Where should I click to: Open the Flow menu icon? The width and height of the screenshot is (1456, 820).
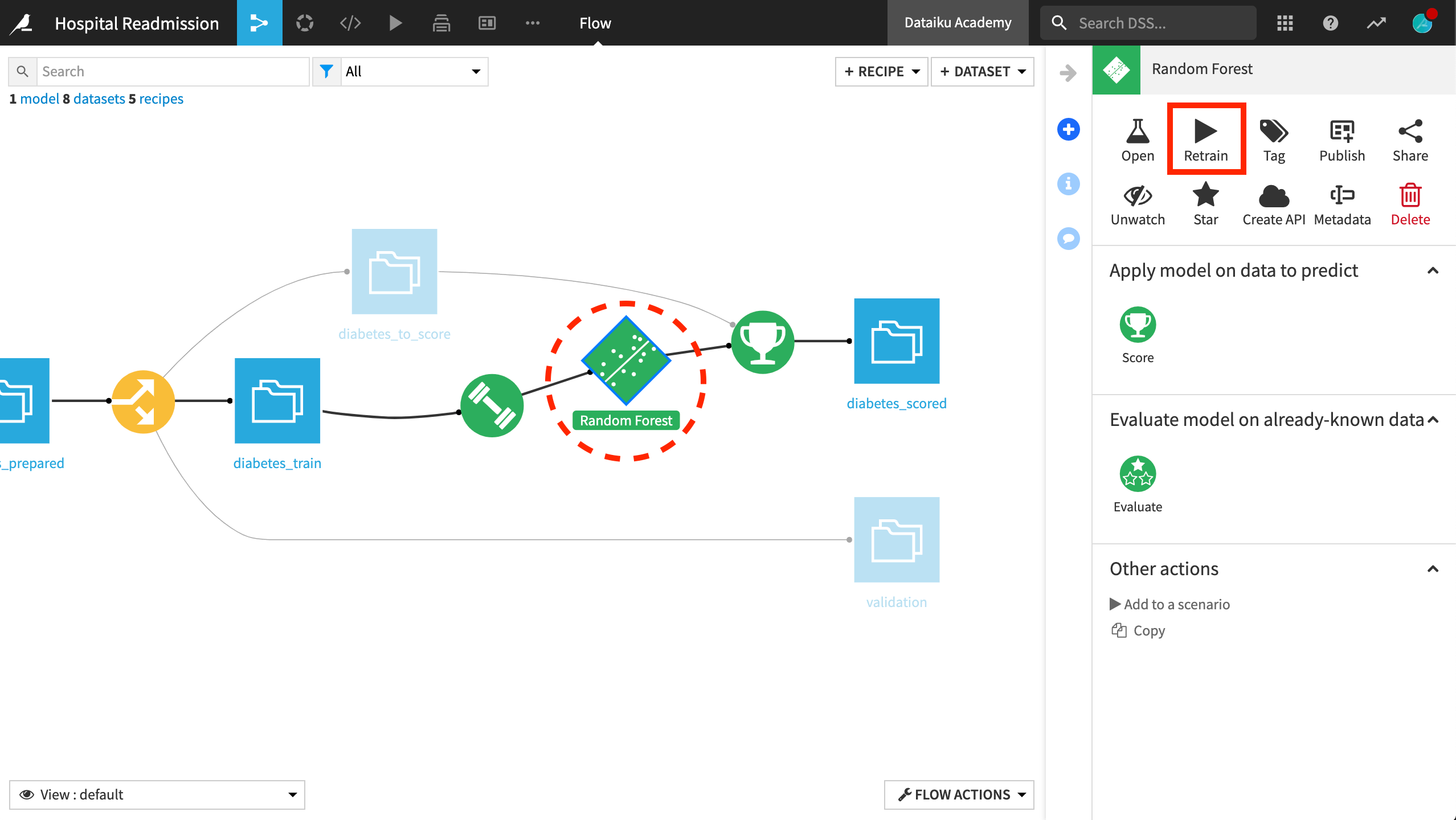pos(259,23)
